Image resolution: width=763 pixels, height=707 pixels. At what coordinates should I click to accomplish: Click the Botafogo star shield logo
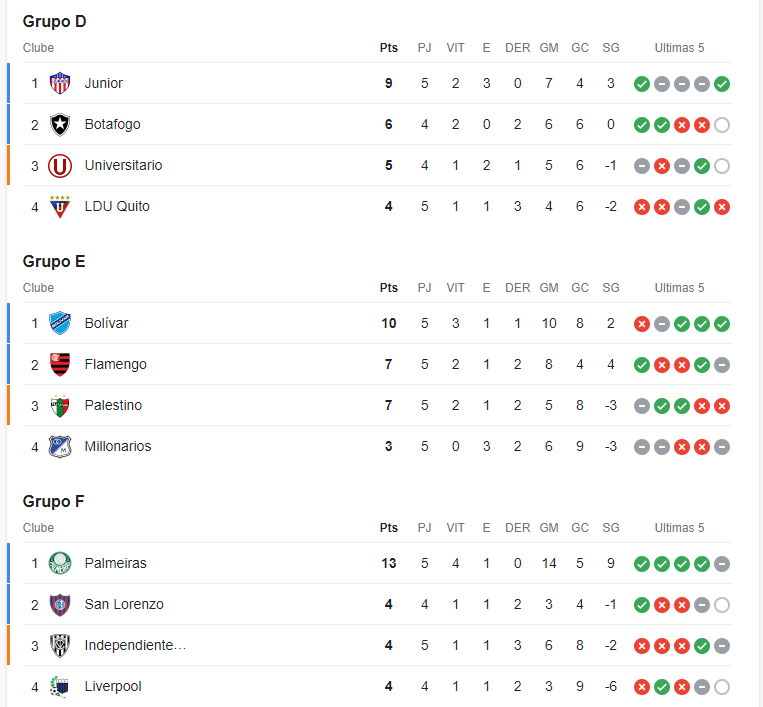point(60,125)
